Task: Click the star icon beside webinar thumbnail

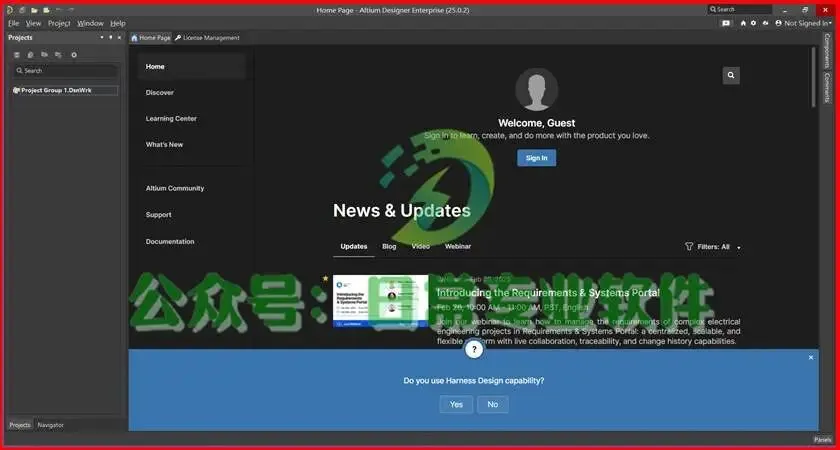Action: [x=325, y=279]
